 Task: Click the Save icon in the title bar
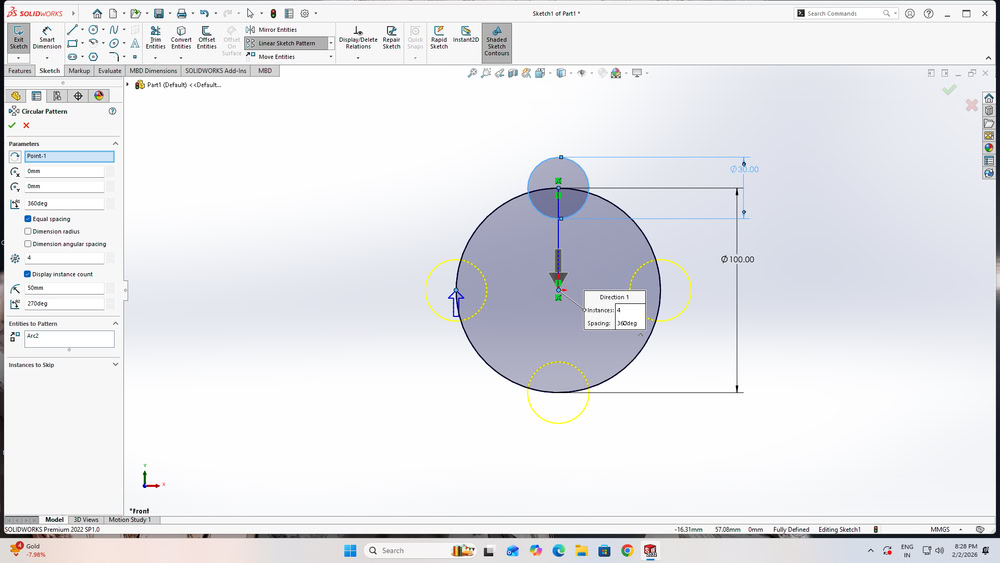point(159,13)
